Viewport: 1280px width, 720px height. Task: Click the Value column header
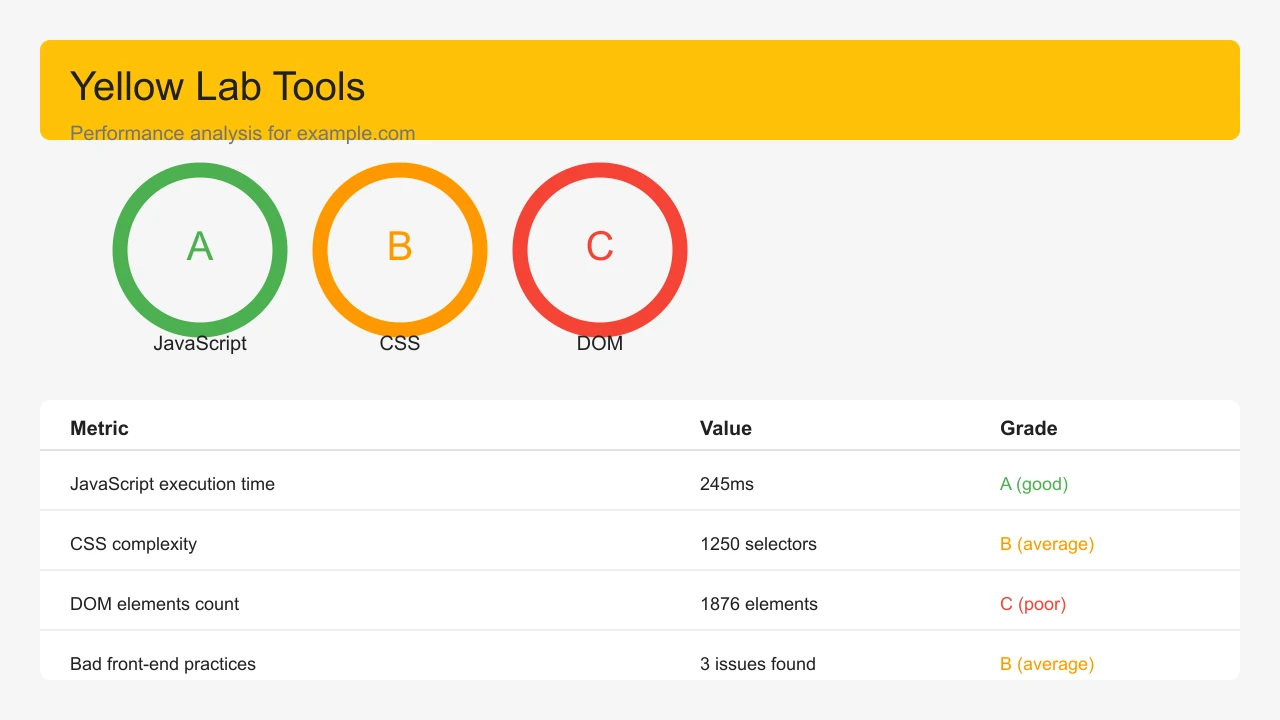point(726,428)
